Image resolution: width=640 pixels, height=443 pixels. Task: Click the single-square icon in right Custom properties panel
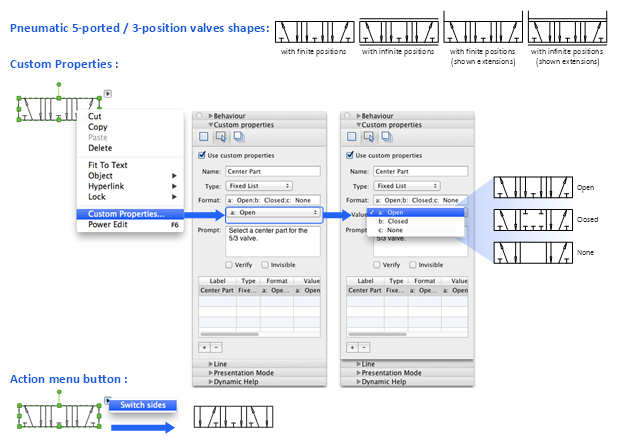(x=351, y=137)
